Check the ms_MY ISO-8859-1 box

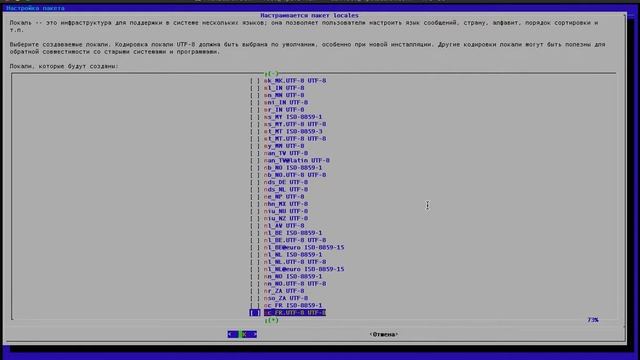(255, 117)
